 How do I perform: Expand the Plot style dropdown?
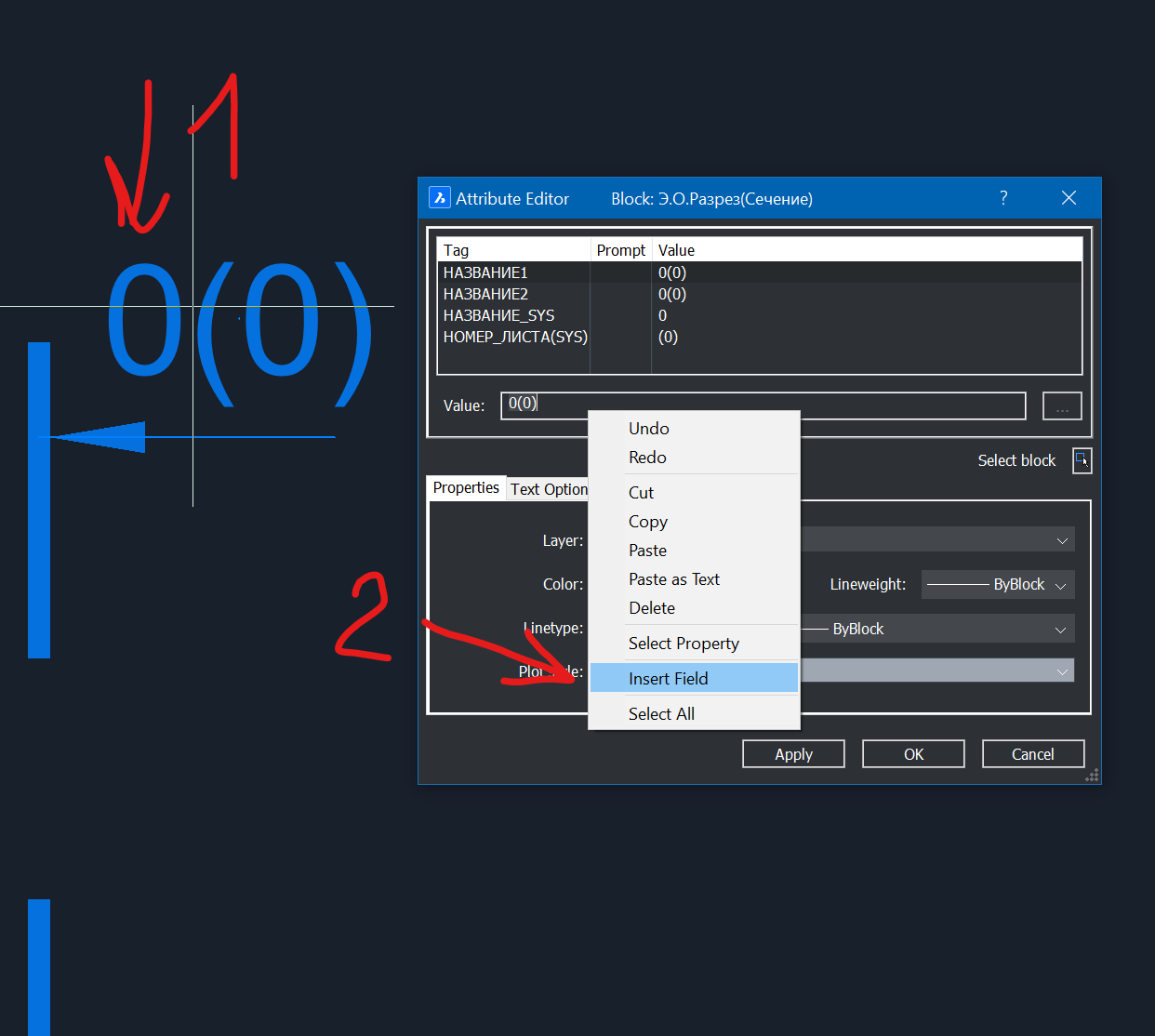pos(1061,671)
